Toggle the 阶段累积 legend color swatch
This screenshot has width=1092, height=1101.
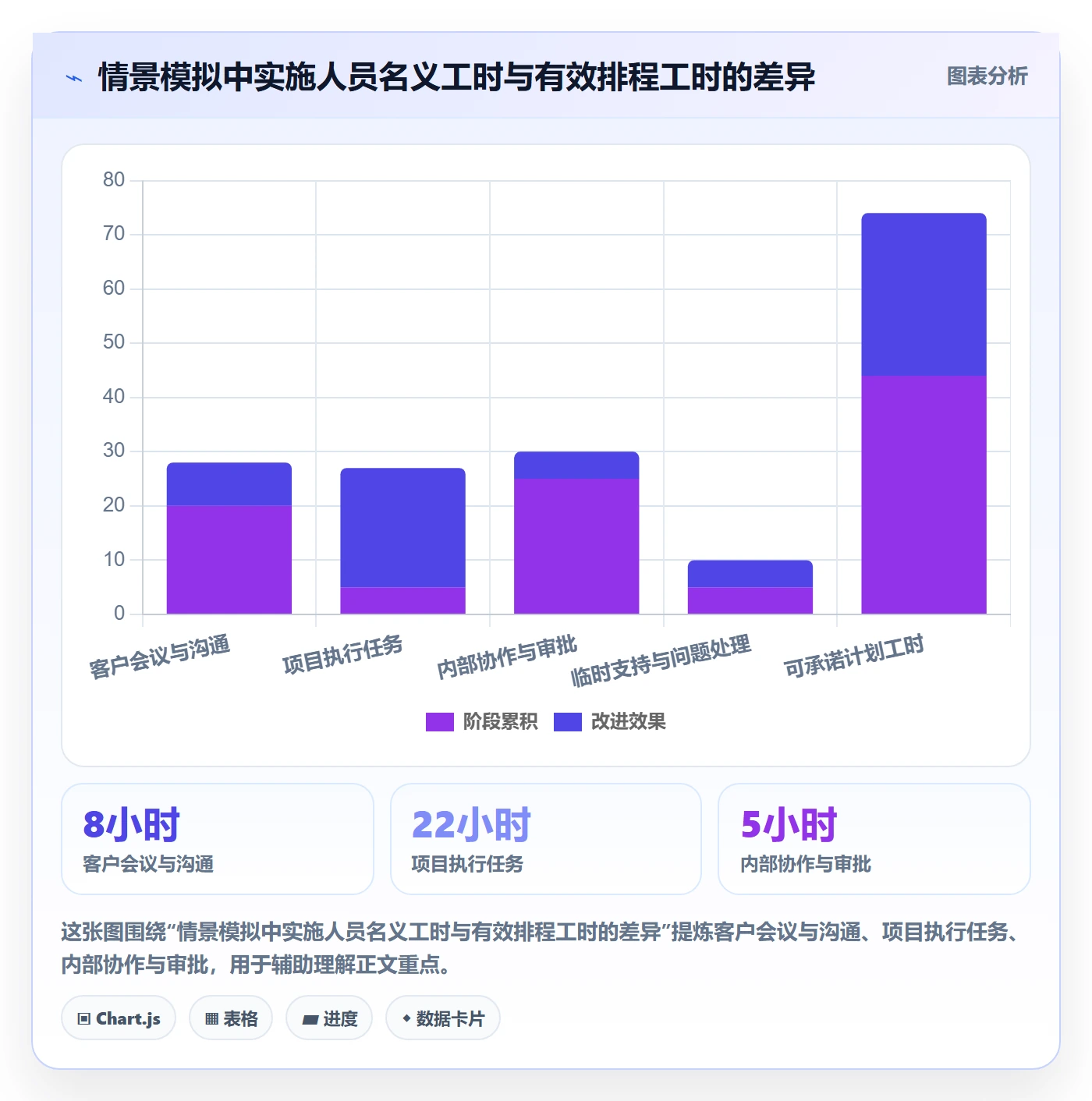point(439,722)
